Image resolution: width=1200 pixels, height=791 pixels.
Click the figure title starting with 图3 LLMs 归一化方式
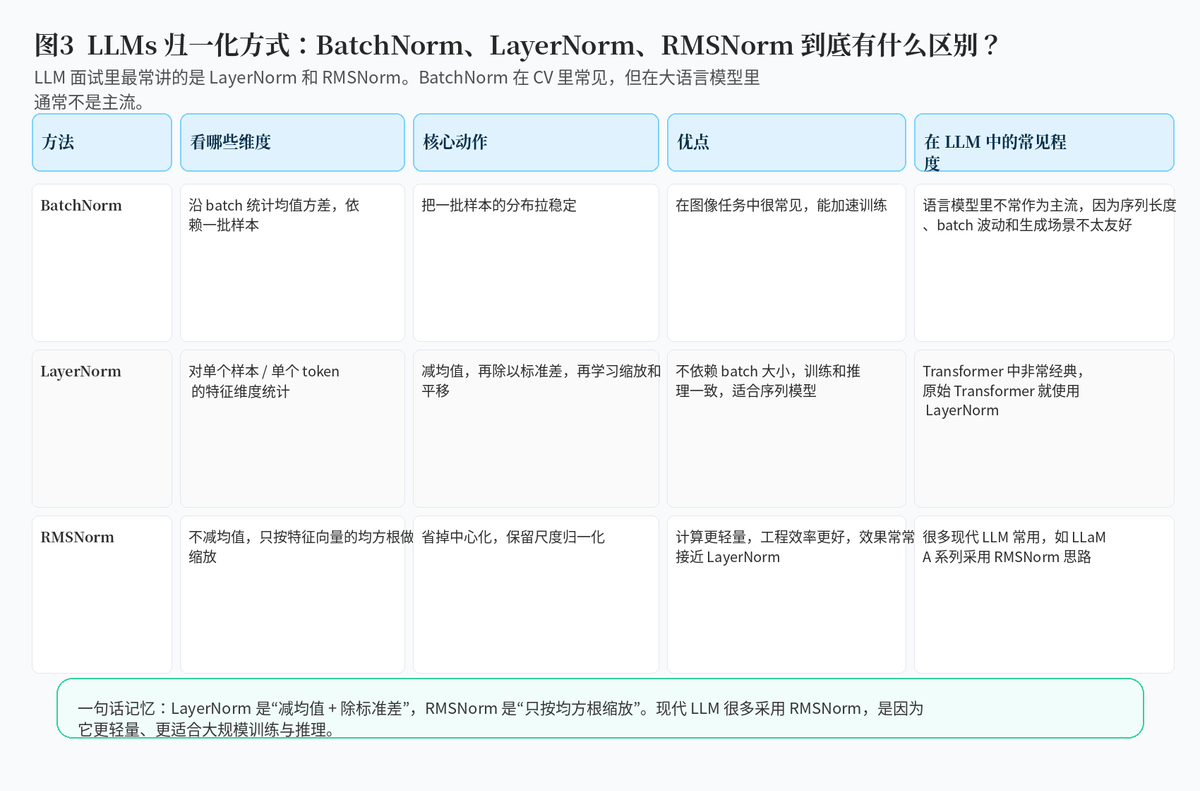pyautogui.click(x=518, y=45)
